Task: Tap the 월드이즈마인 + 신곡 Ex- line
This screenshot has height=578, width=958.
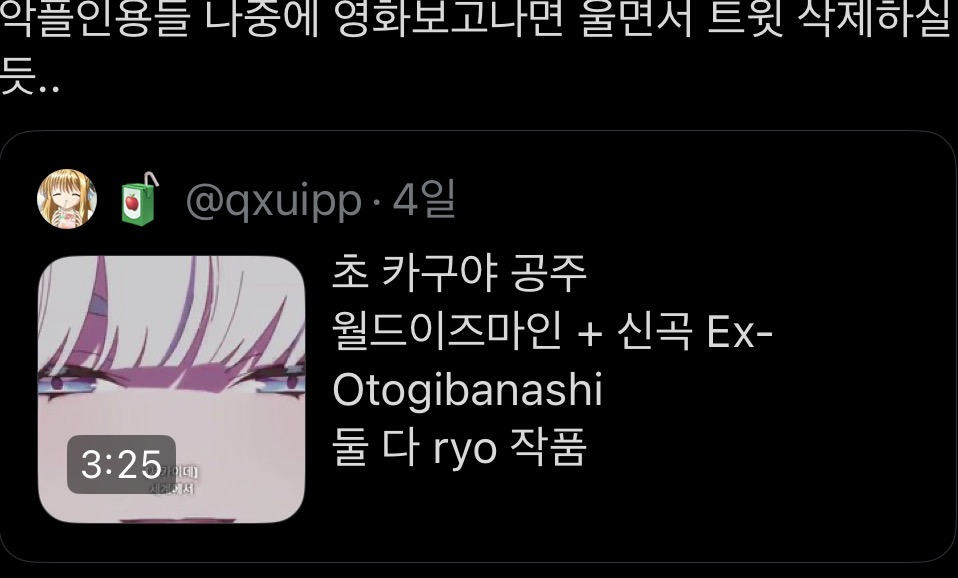Action: [x=552, y=332]
